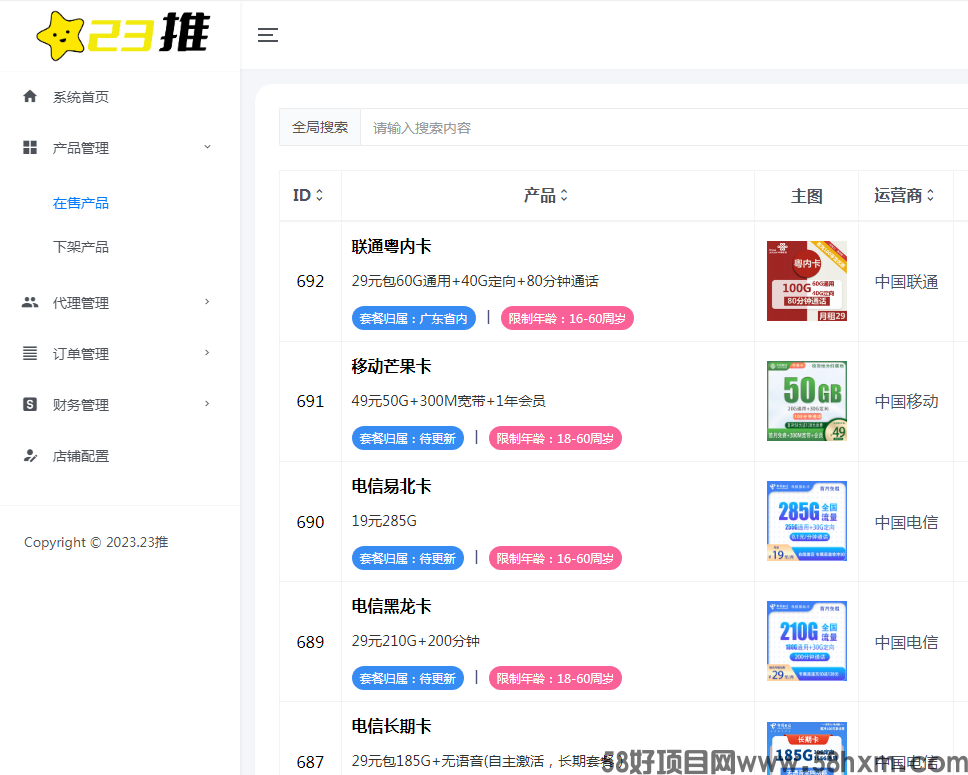This screenshot has height=775, width=968.
Task: Click description 19元285G
Action: [384, 521]
